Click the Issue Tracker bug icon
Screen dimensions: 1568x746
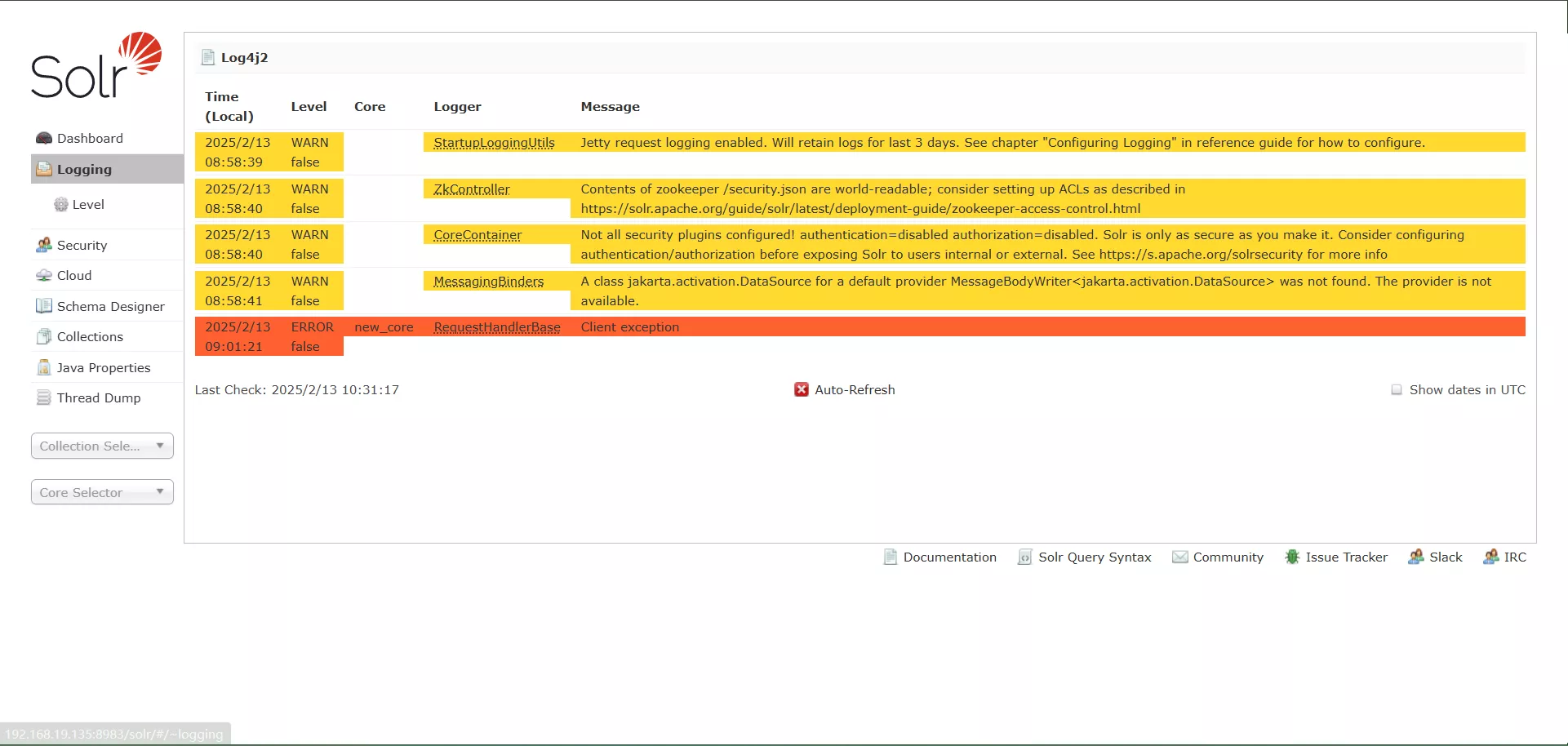pyautogui.click(x=1292, y=557)
